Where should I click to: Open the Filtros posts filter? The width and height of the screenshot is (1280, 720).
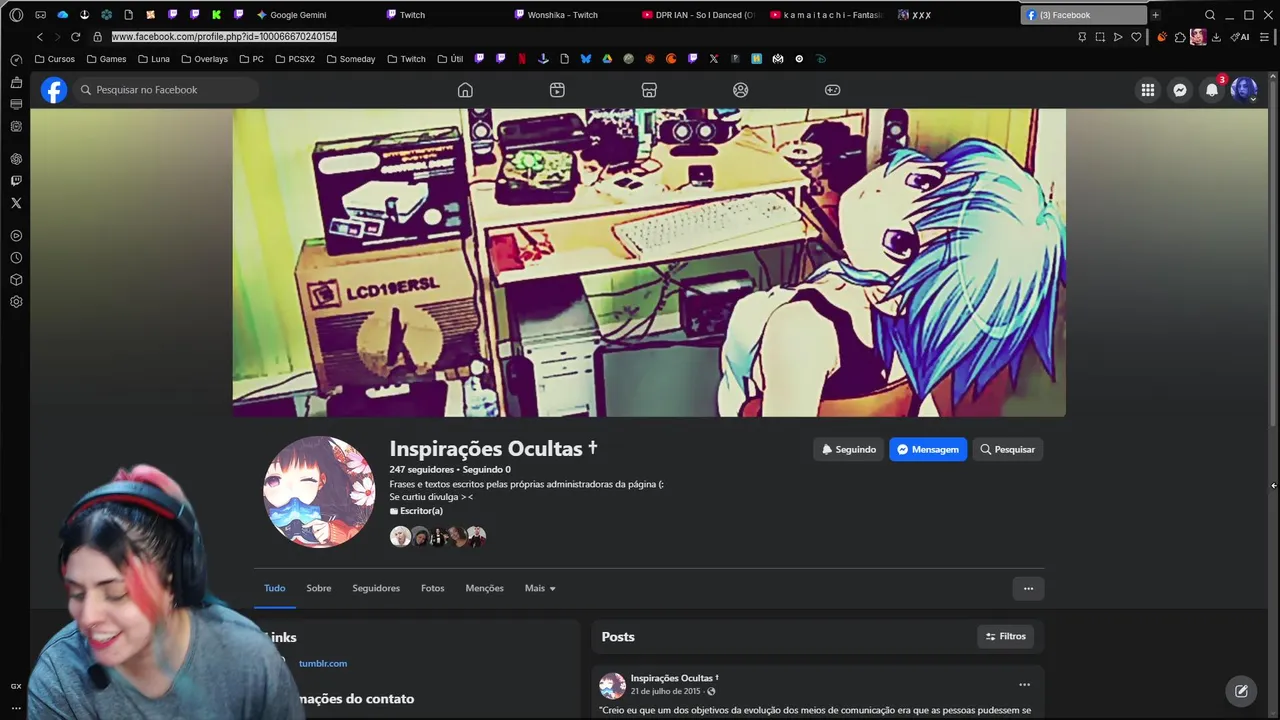(x=1006, y=636)
